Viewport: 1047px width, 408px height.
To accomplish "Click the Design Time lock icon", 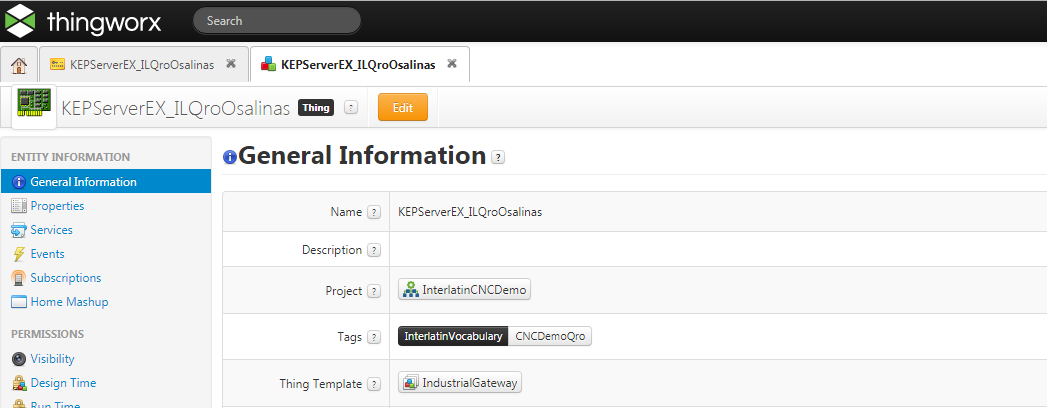I will [19, 383].
